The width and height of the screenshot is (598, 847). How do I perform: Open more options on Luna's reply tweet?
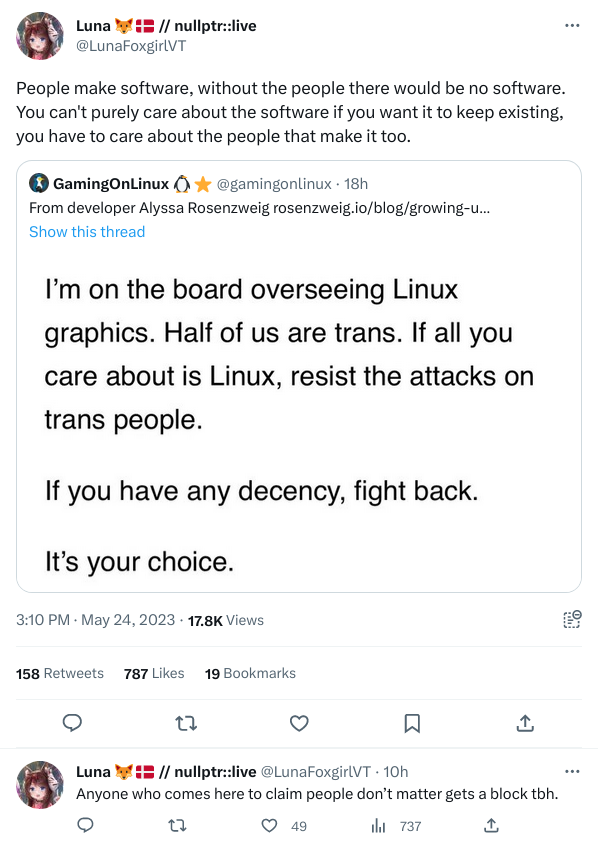tap(572, 771)
